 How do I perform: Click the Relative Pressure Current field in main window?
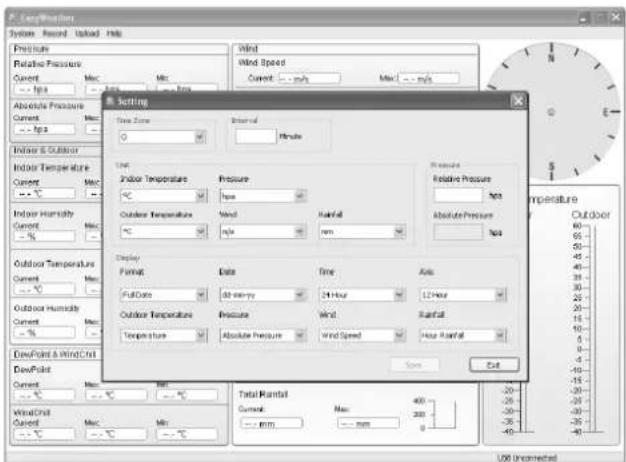44,89
